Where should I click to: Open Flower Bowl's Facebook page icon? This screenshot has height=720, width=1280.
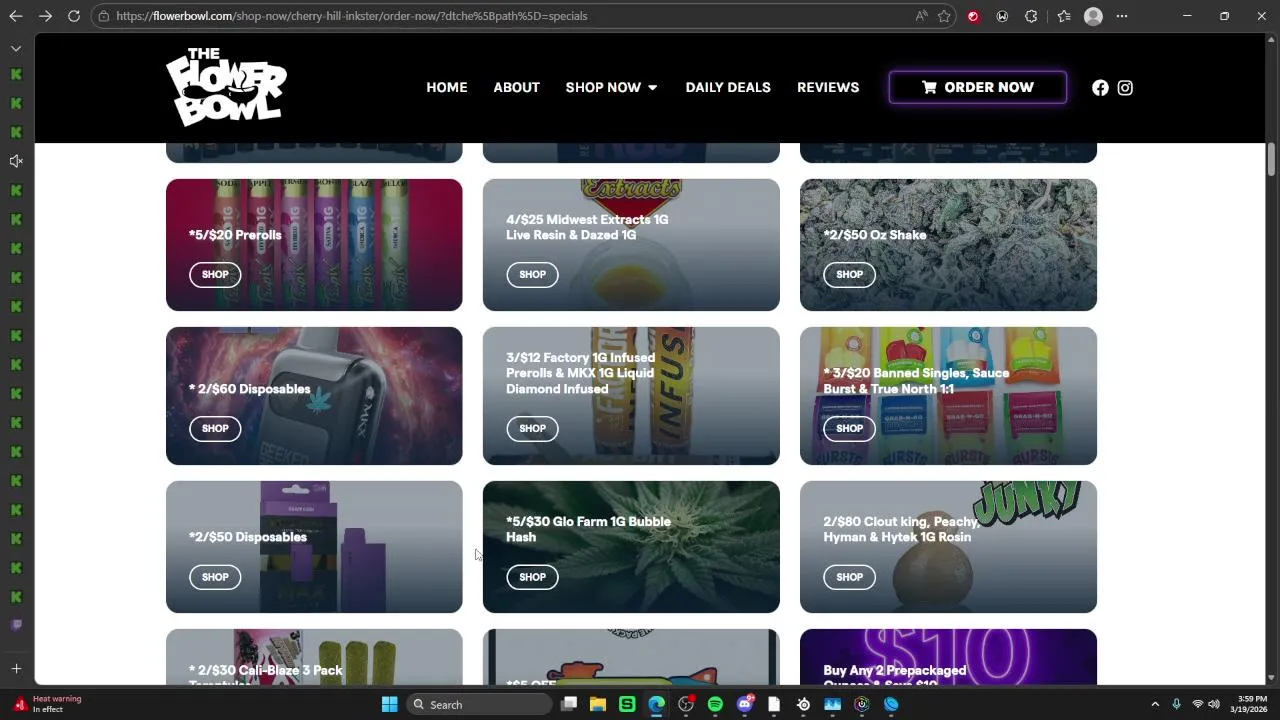click(x=1100, y=88)
